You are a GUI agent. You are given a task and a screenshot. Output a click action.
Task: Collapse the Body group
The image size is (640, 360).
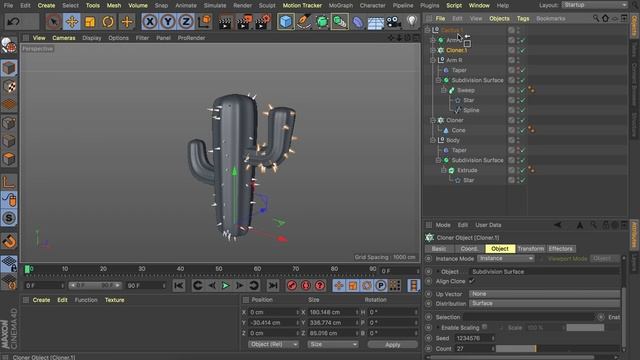pyautogui.click(x=433, y=140)
